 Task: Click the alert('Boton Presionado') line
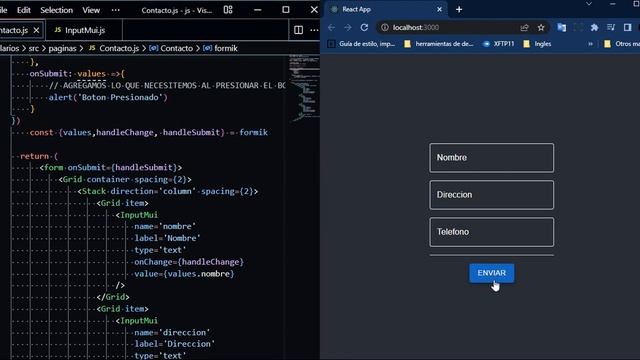[x=108, y=97]
